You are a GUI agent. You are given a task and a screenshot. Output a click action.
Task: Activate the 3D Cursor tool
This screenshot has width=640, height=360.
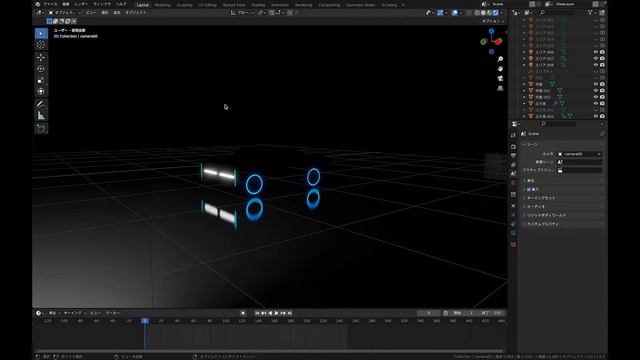tap(41, 45)
